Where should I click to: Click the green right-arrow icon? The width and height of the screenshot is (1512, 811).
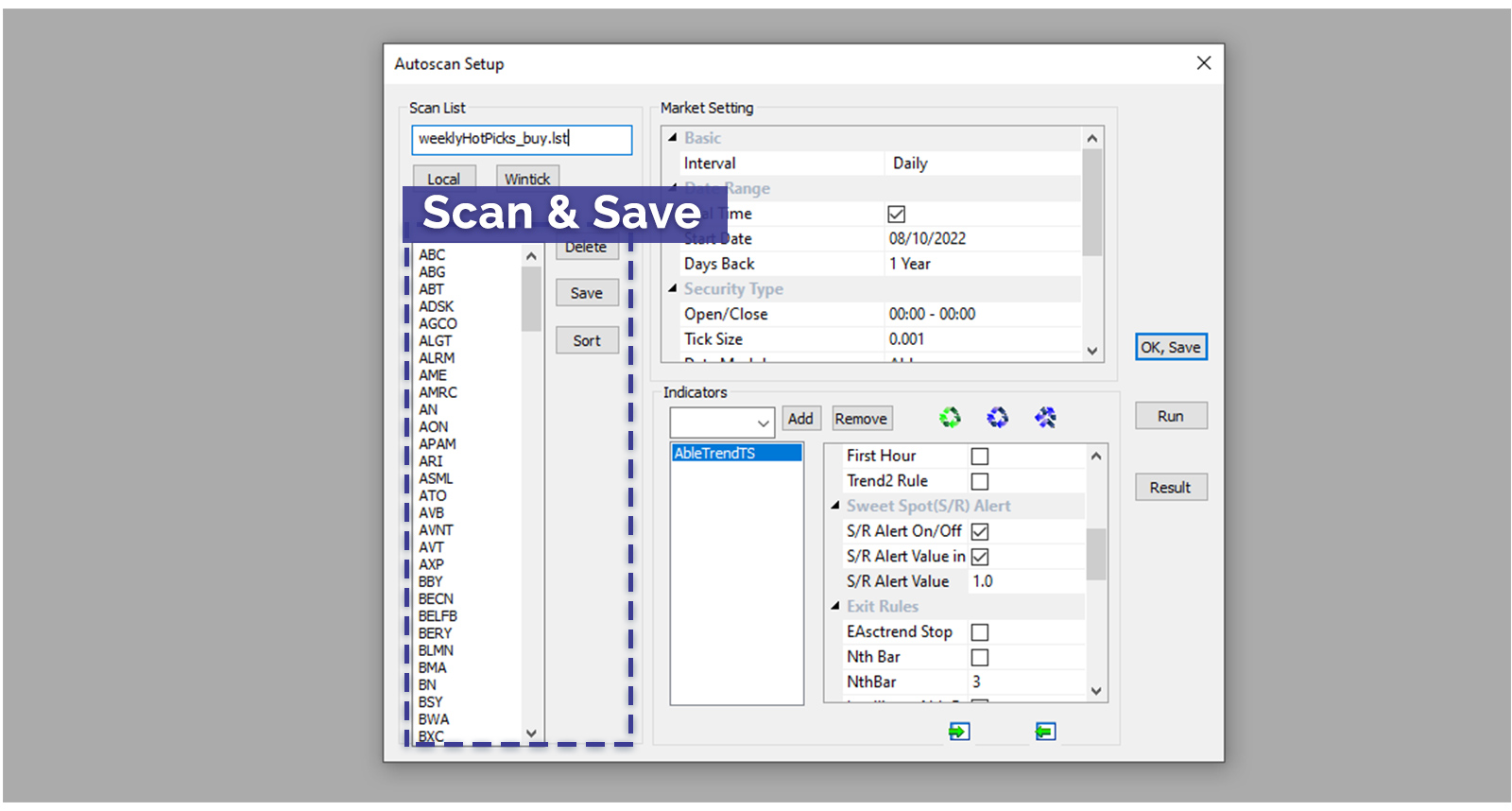coord(958,732)
